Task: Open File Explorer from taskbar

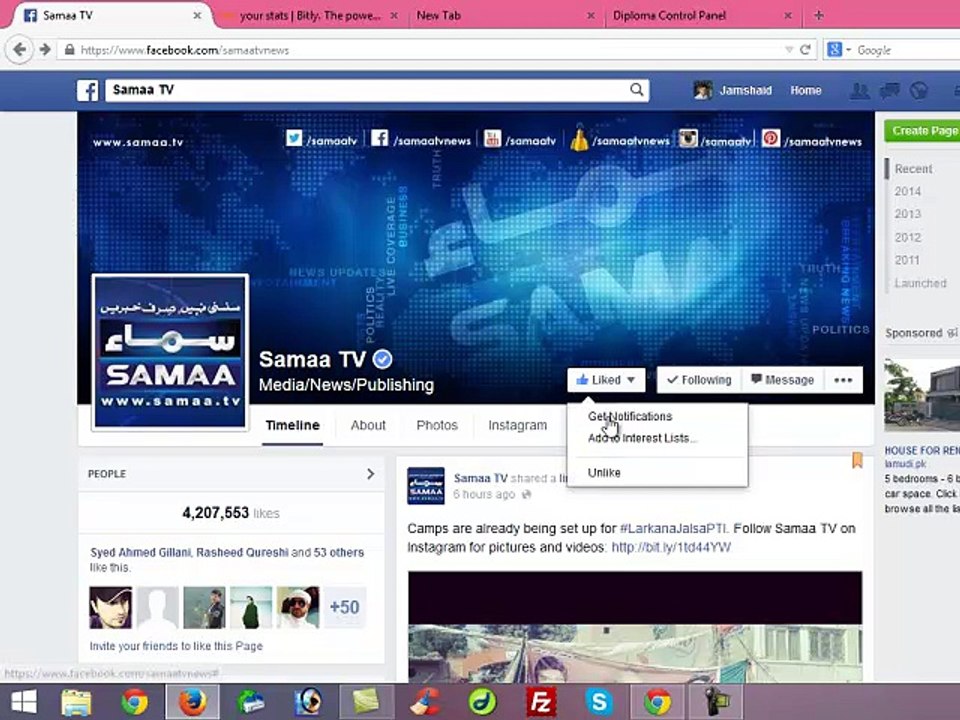Action: coord(77,702)
